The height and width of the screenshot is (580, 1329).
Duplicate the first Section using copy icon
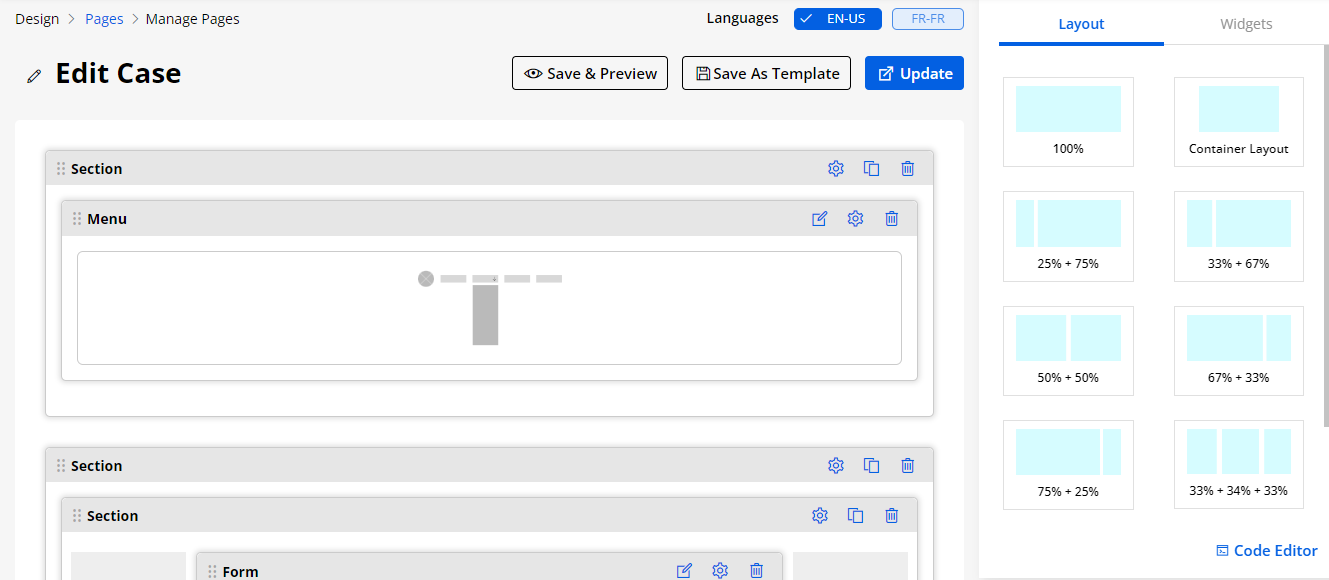(871, 169)
